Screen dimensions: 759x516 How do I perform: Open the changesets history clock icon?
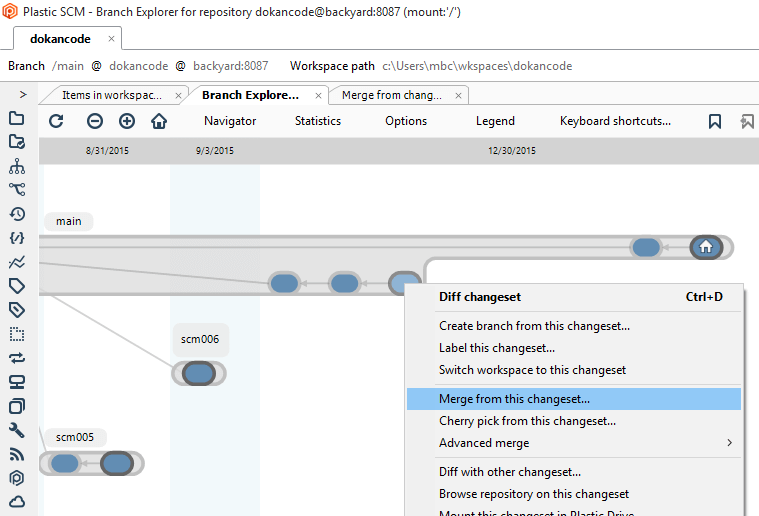17,214
